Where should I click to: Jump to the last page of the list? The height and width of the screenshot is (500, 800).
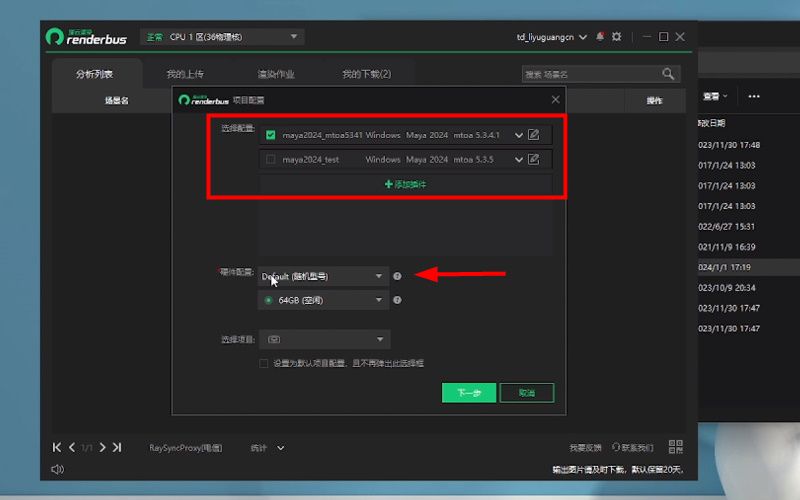[x=117, y=447]
